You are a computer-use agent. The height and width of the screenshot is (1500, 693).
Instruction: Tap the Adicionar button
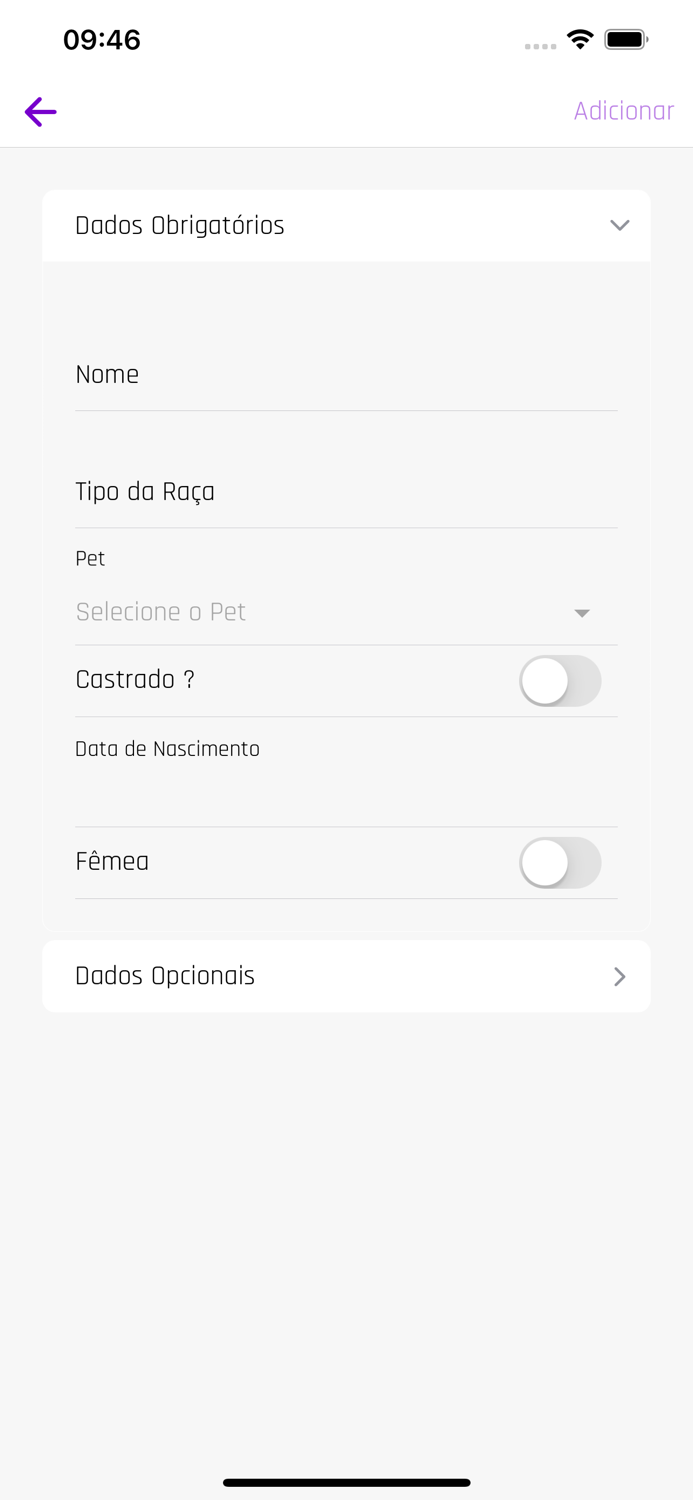(624, 111)
